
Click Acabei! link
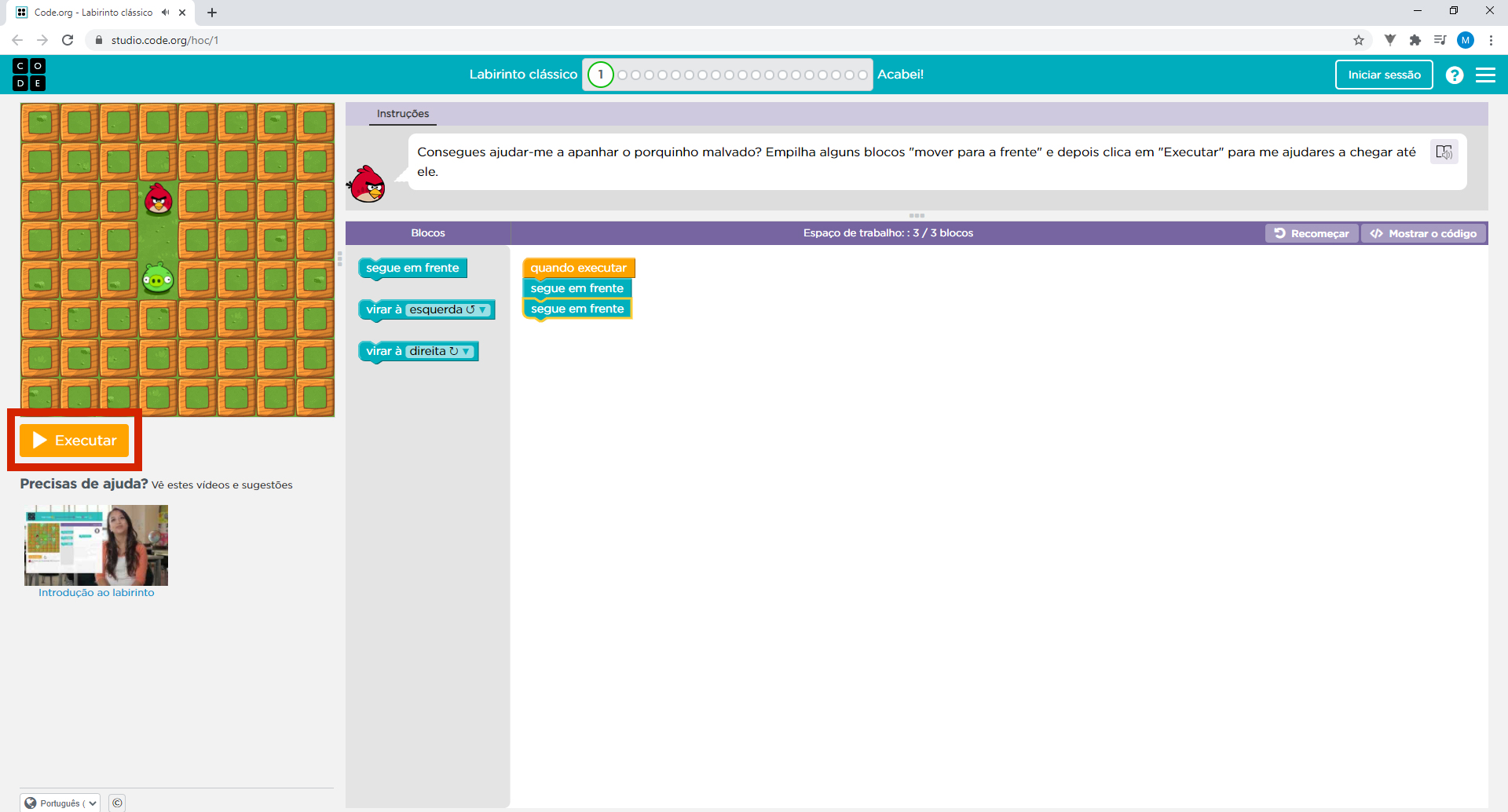[900, 75]
